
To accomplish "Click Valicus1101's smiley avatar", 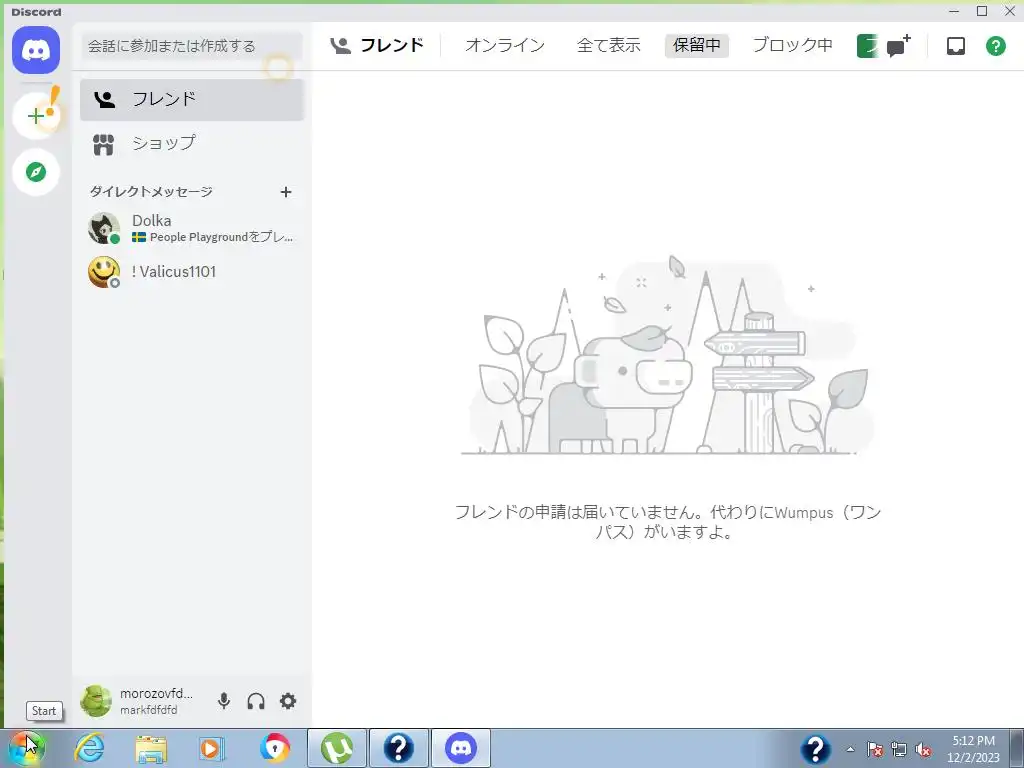I will [x=104, y=272].
